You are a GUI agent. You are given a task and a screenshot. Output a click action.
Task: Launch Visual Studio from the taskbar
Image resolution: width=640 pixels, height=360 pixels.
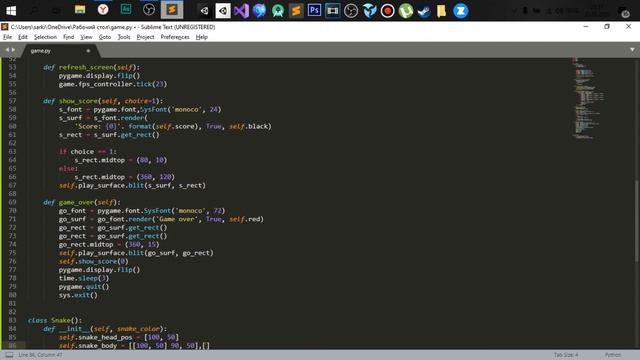[x=241, y=11]
